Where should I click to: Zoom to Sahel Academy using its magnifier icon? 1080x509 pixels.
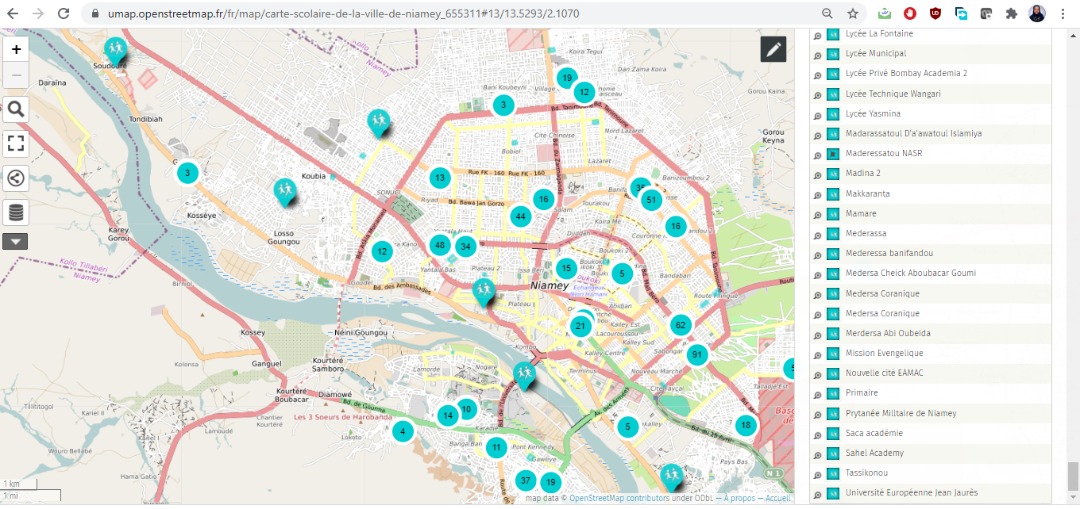(818, 453)
